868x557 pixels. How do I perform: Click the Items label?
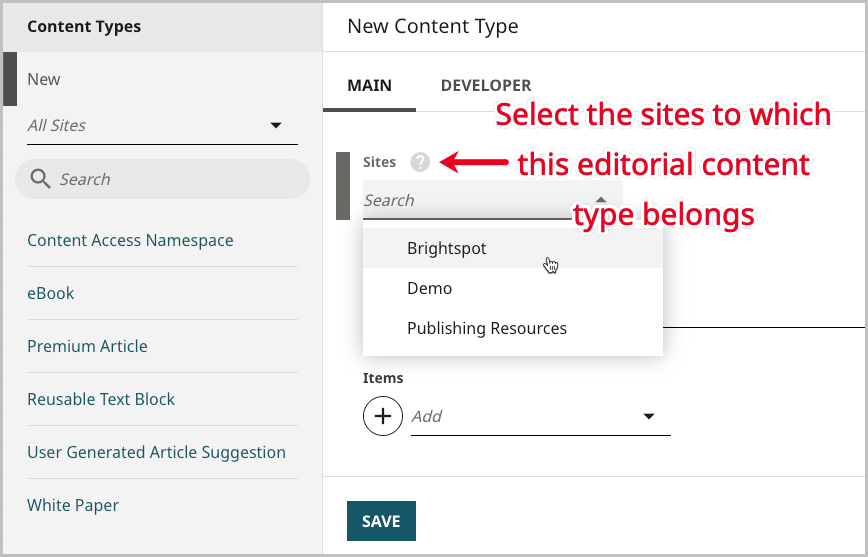coord(383,378)
